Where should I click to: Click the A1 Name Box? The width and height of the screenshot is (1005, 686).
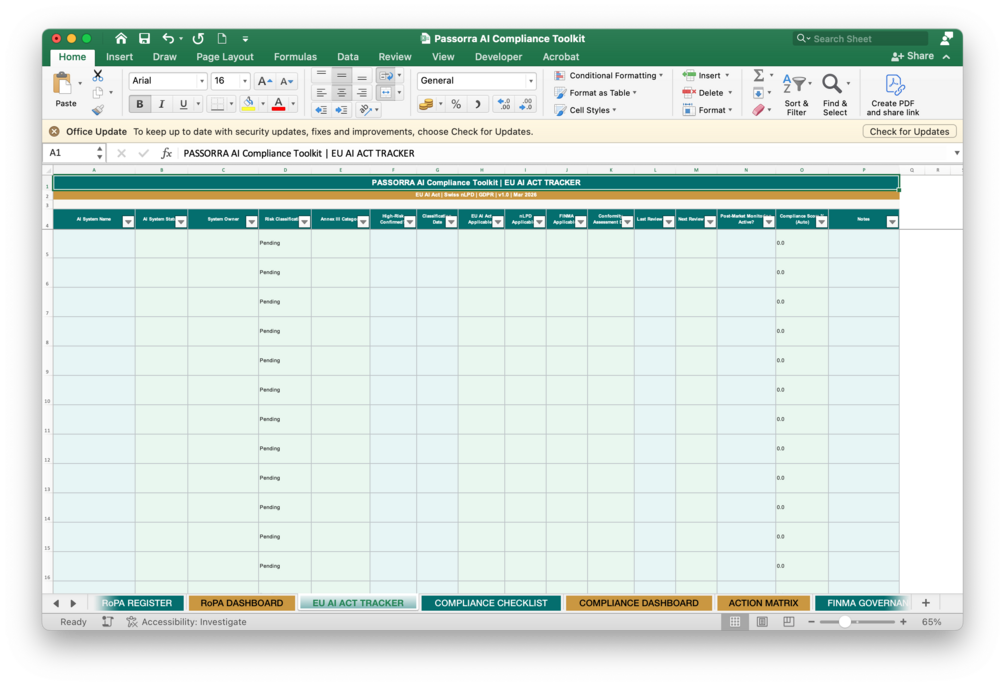pyautogui.click(x=71, y=153)
